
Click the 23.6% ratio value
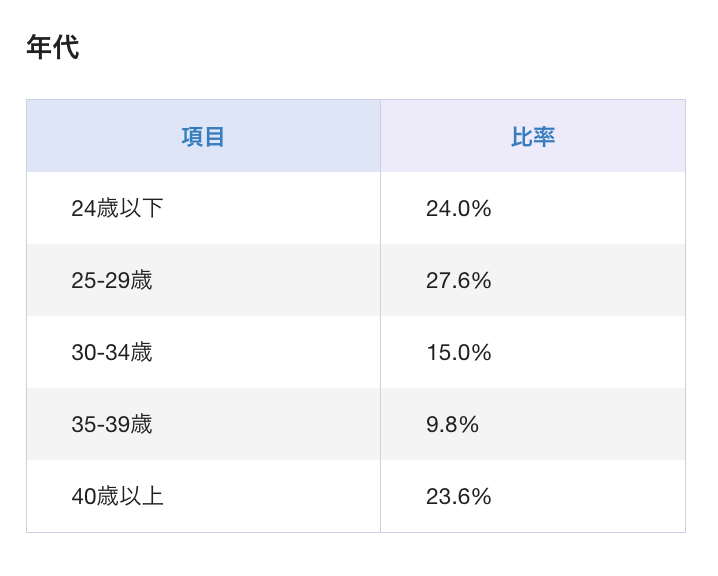458,497
